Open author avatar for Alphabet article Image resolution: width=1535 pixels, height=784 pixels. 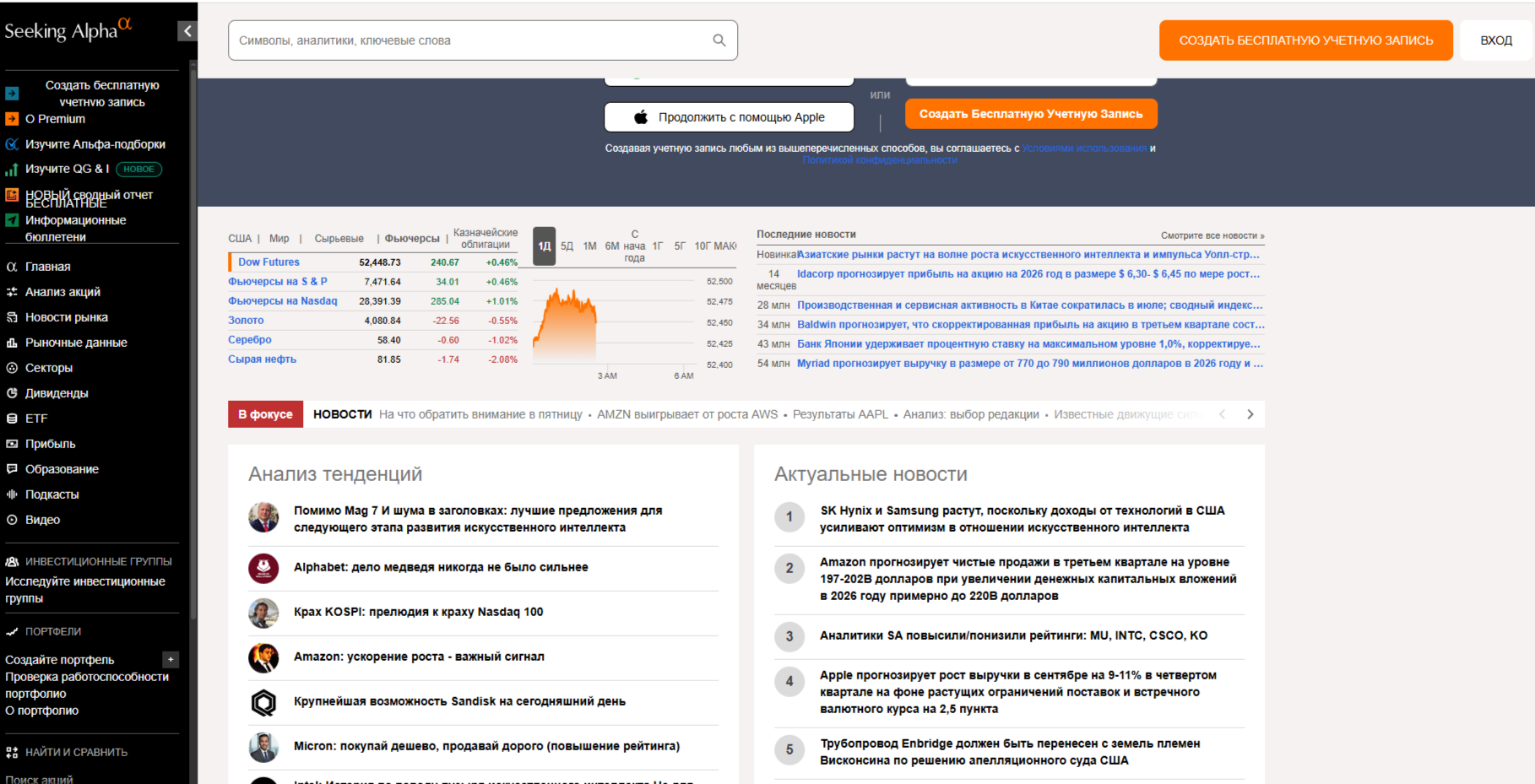pyautogui.click(x=263, y=568)
